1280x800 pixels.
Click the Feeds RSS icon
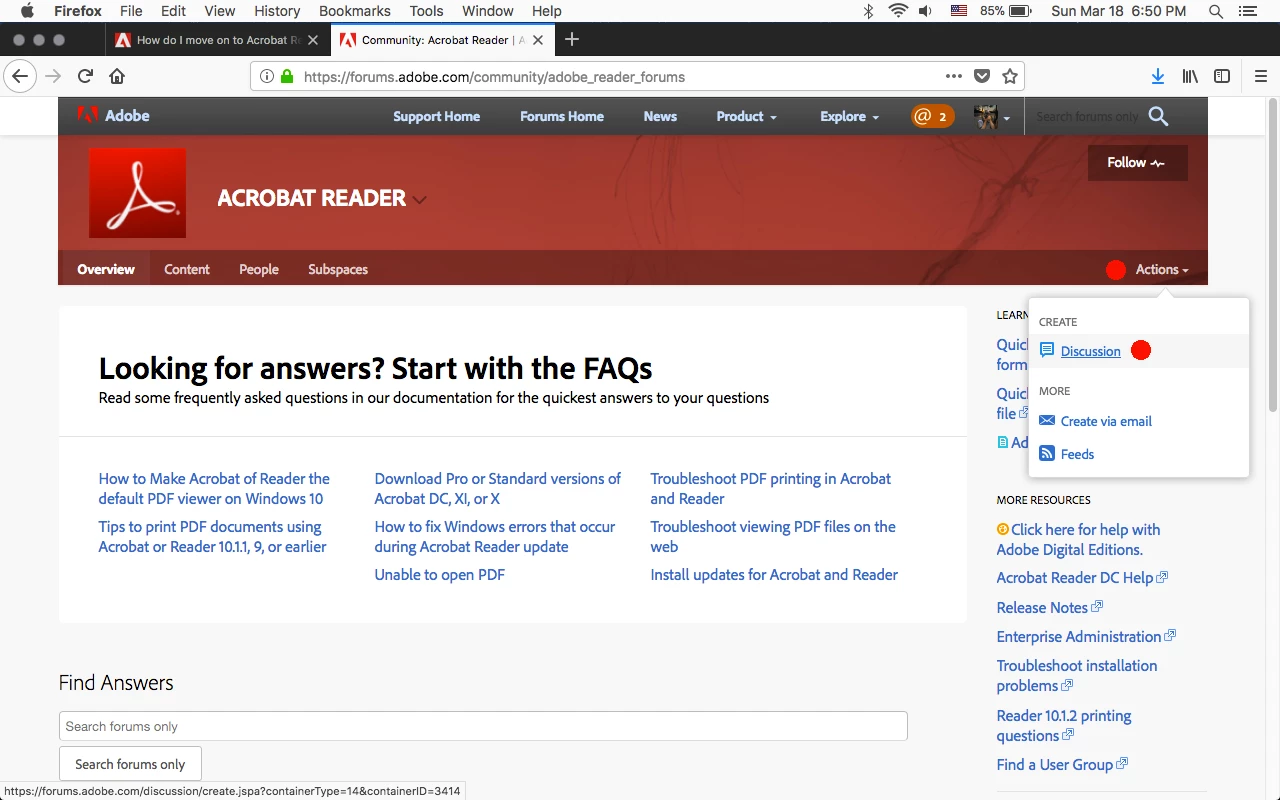click(1047, 454)
